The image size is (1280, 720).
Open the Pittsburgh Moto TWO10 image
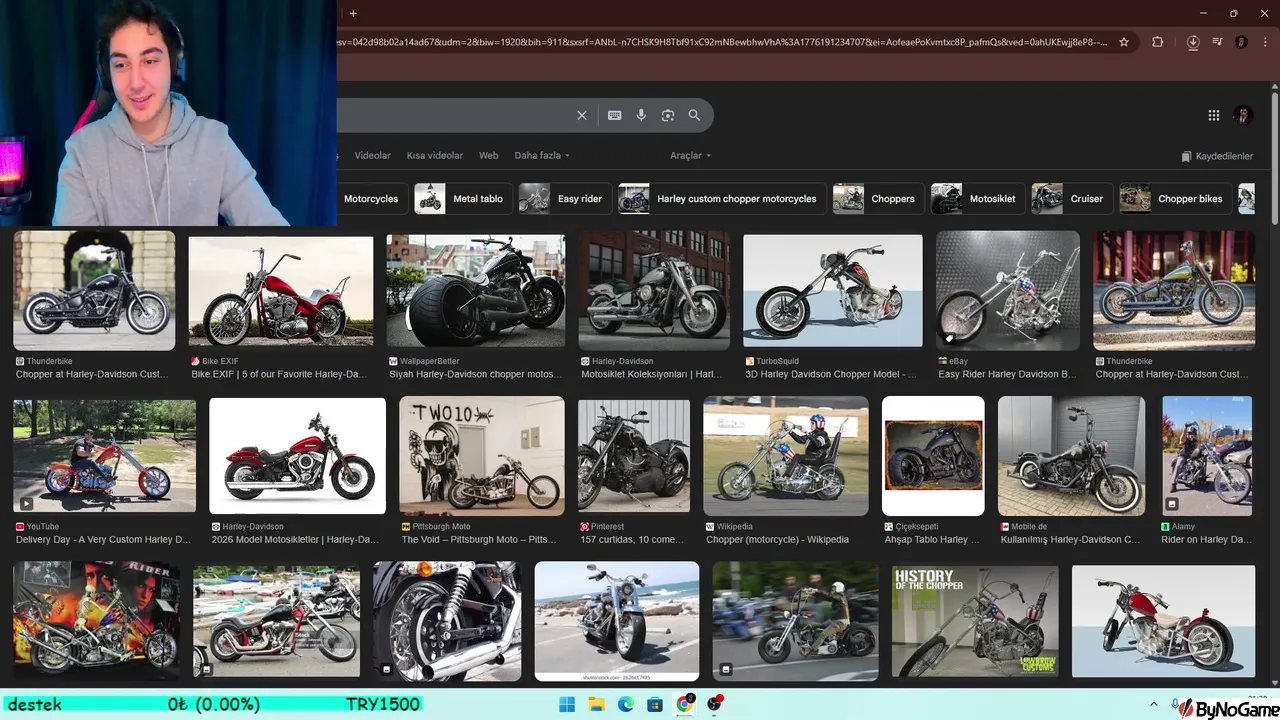[482, 456]
